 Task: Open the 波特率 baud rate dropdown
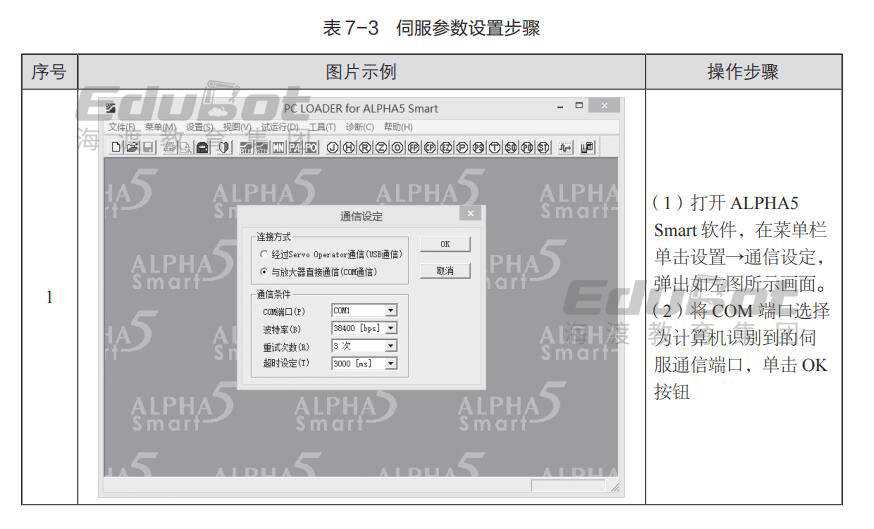pos(391,328)
